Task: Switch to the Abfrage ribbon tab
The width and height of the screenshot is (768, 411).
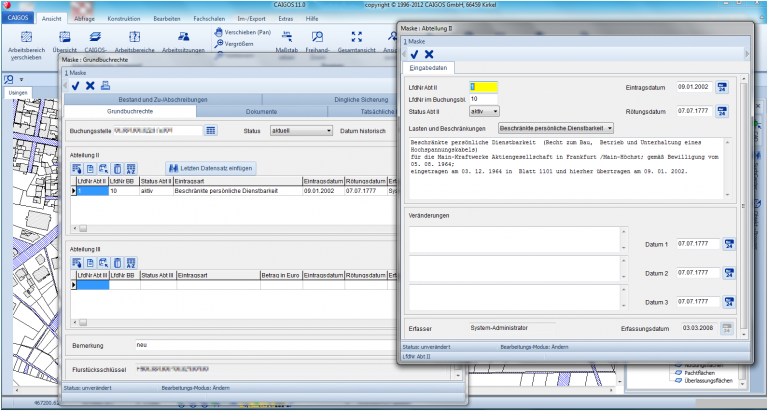Action: [84, 19]
